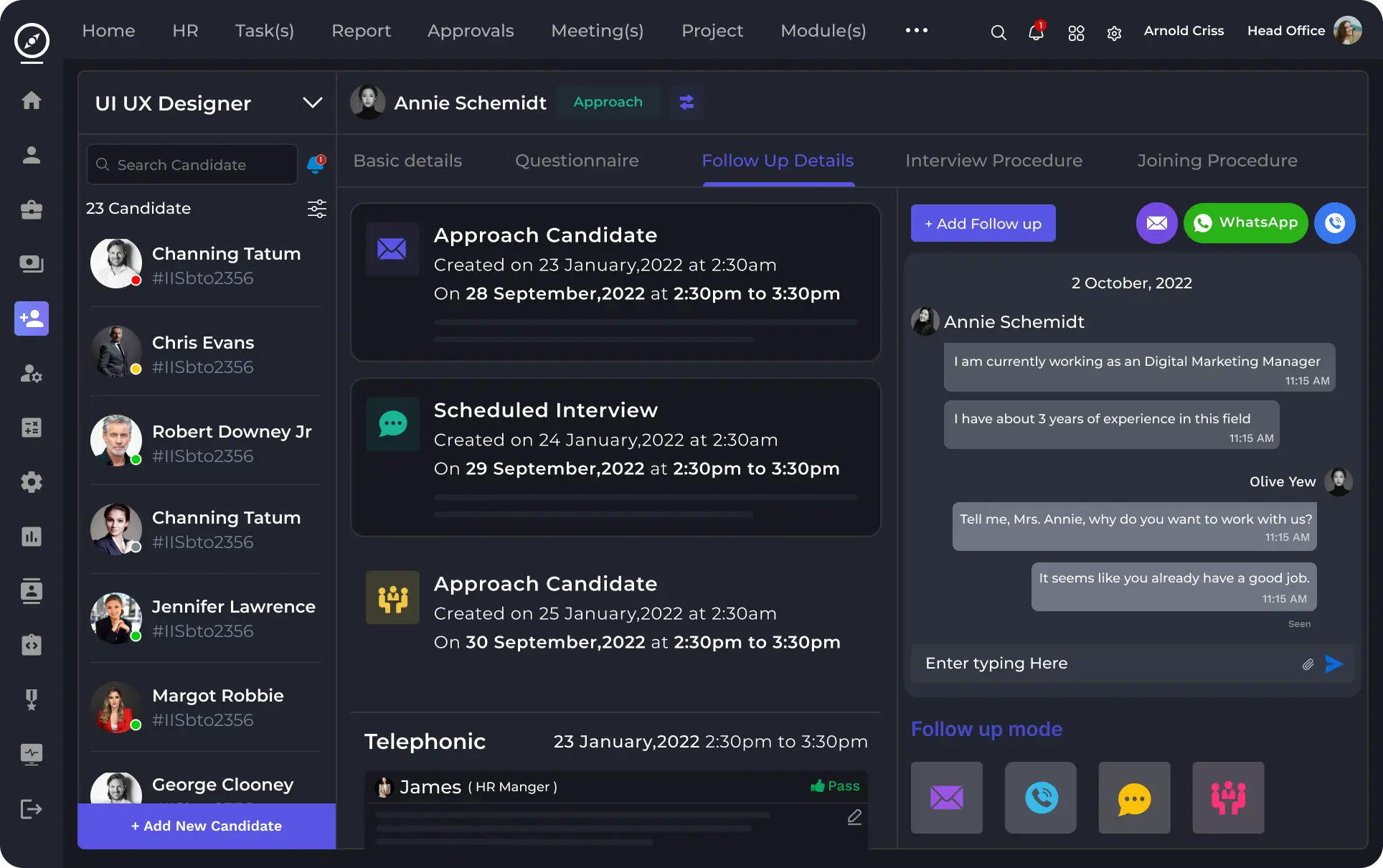Click the round purple email button beside WhatsApp
The width and height of the screenshot is (1383, 868).
pyautogui.click(x=1156, y=223)
